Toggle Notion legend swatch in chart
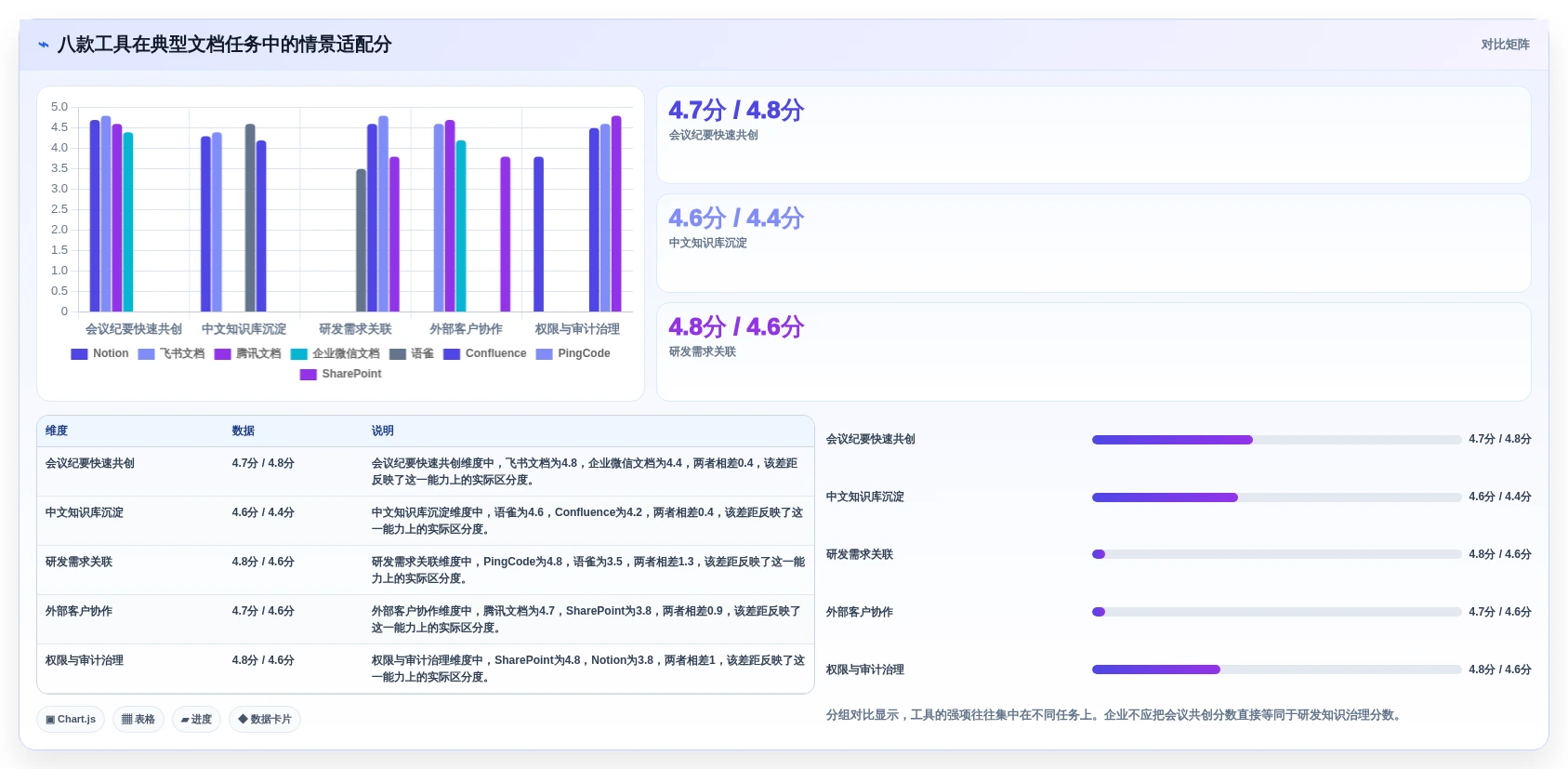 [79, 353]
